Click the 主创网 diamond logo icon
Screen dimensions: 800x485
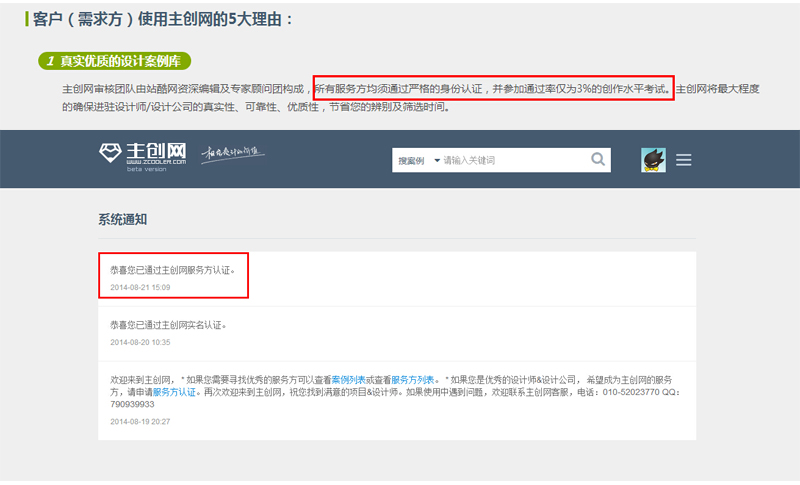[x=109, y=153]
